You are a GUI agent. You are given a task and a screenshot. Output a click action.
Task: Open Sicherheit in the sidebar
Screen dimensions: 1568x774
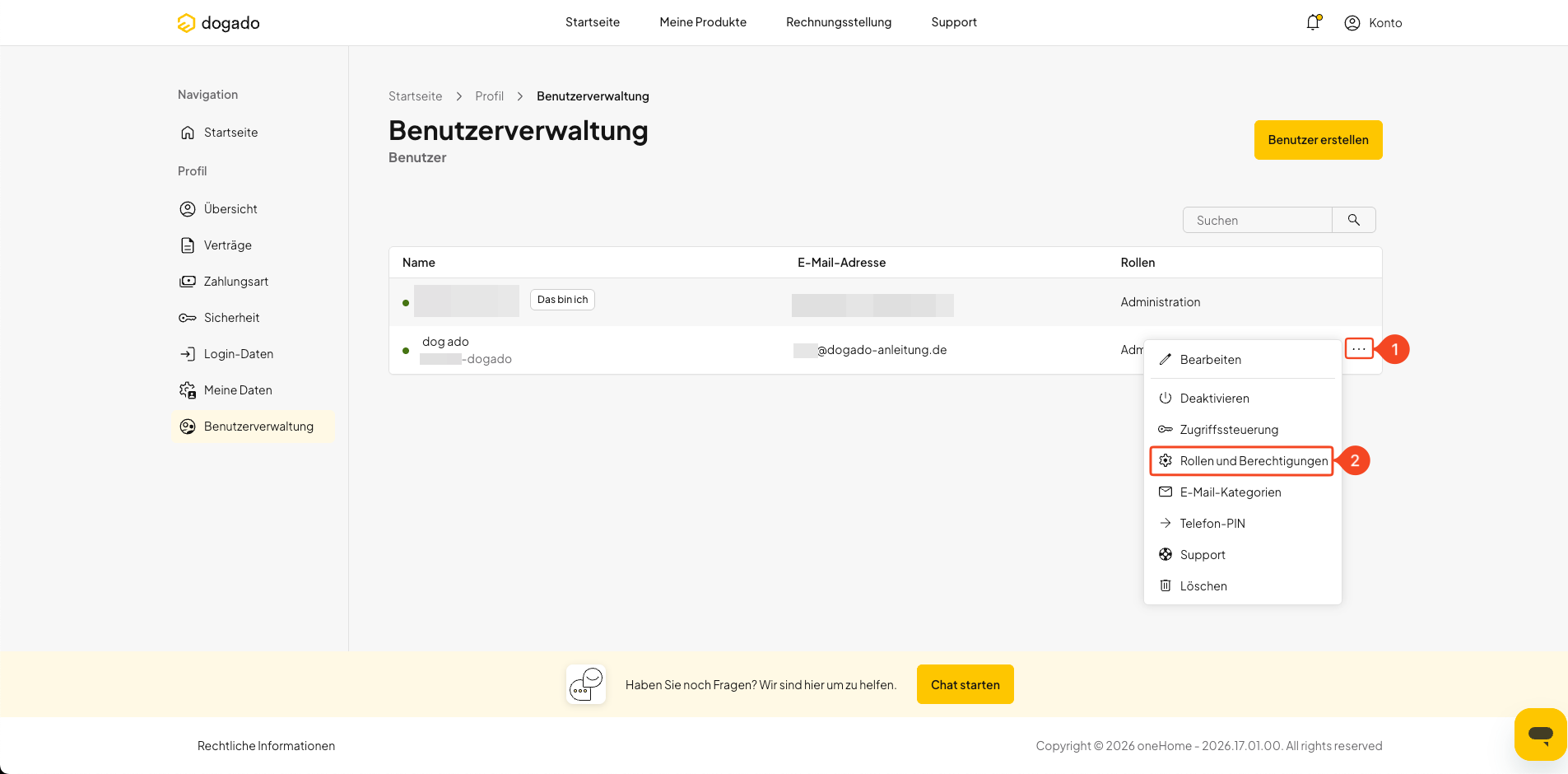(x=253, y=318)
